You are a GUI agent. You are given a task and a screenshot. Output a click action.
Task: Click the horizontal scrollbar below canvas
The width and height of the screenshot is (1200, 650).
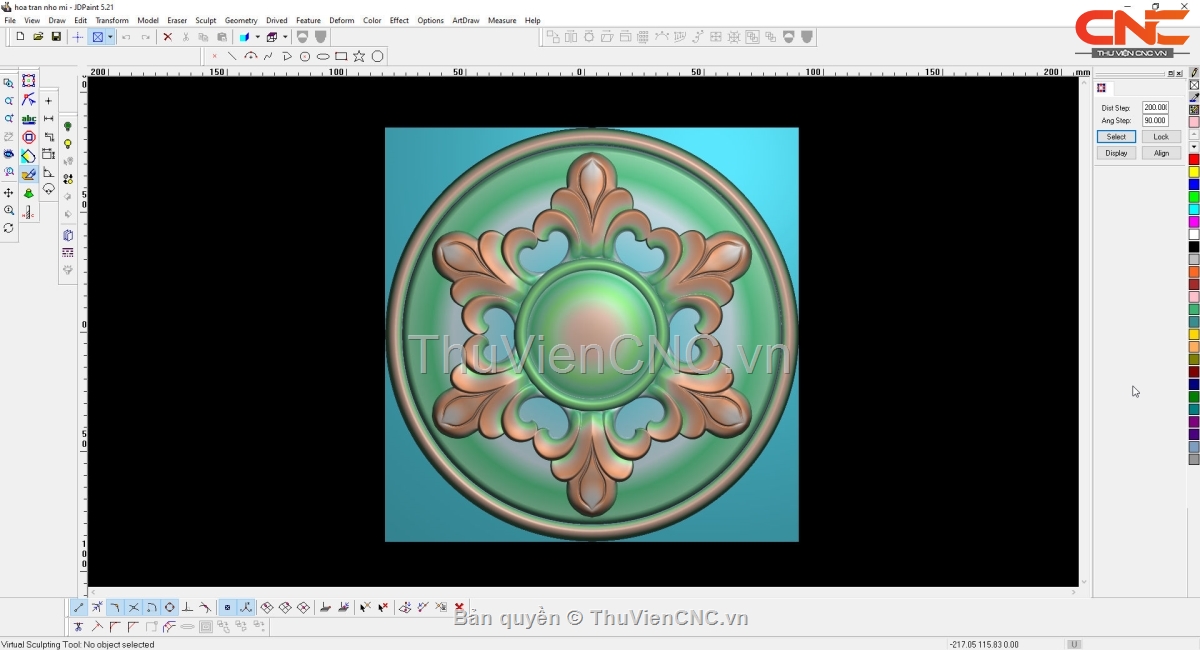[583, 592]
